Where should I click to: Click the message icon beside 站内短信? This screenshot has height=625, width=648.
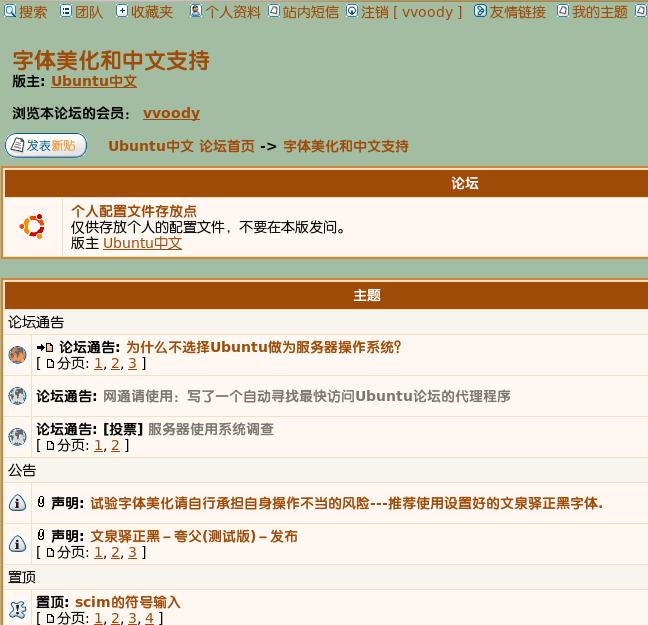pos(274,11)
